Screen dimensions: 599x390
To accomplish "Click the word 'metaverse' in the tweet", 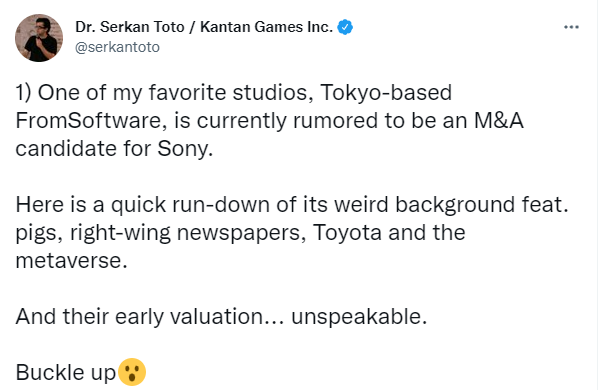I will pos(68,261).
